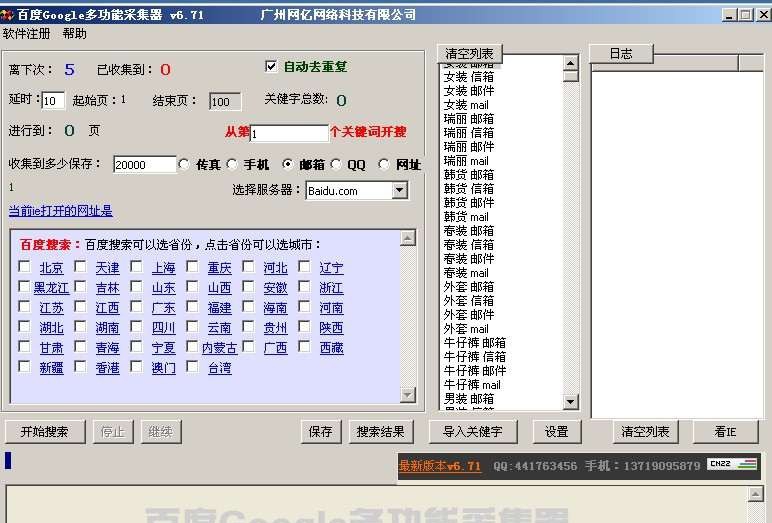The width and height of the screenshot is (772, 523).
Task: Open 设置 settings button
Action: [557, 432]
